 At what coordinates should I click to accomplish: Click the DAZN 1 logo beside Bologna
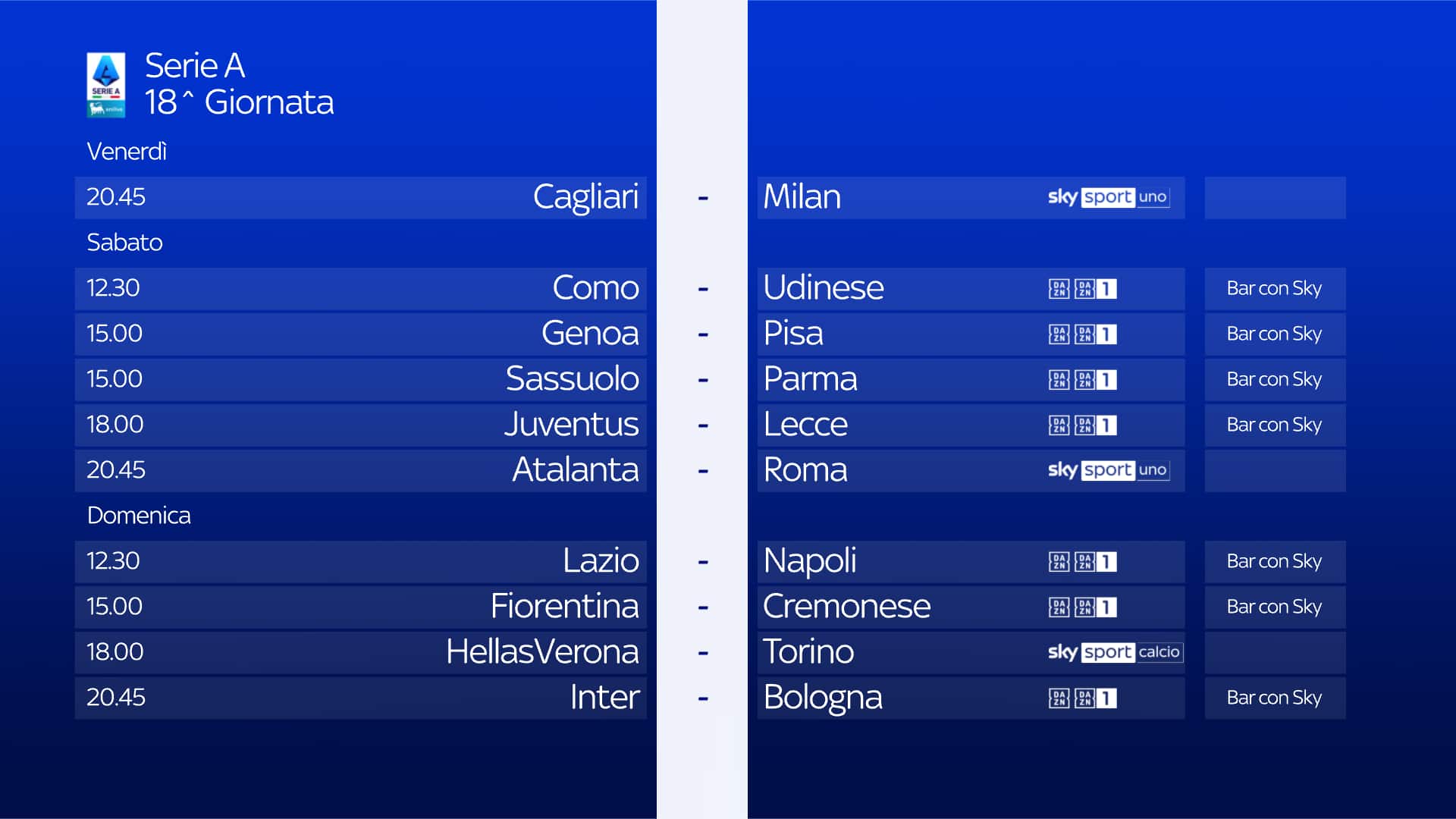pos(1095,698)
